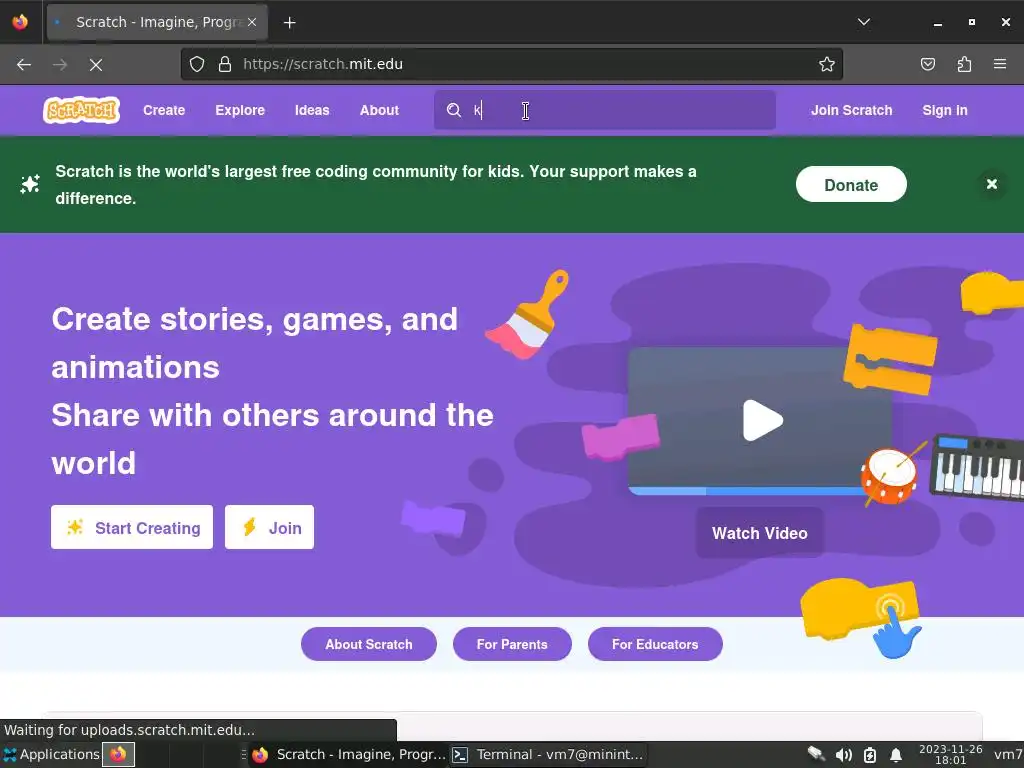Click Sign in
Image resolution: width=1024 pixels, height=768 pixels.
point(945,110)
